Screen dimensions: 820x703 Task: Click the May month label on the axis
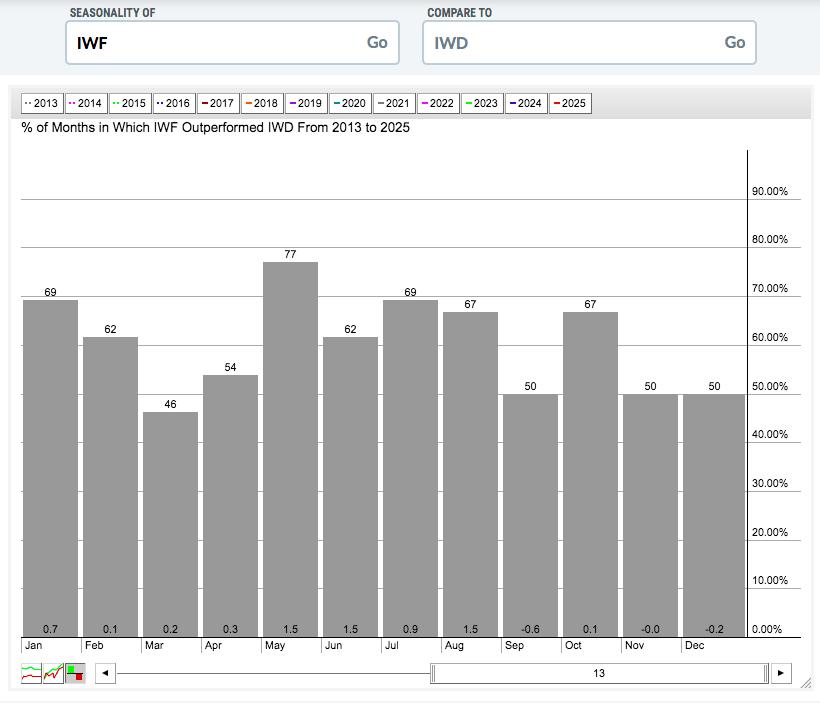click(x=275, y=645)
